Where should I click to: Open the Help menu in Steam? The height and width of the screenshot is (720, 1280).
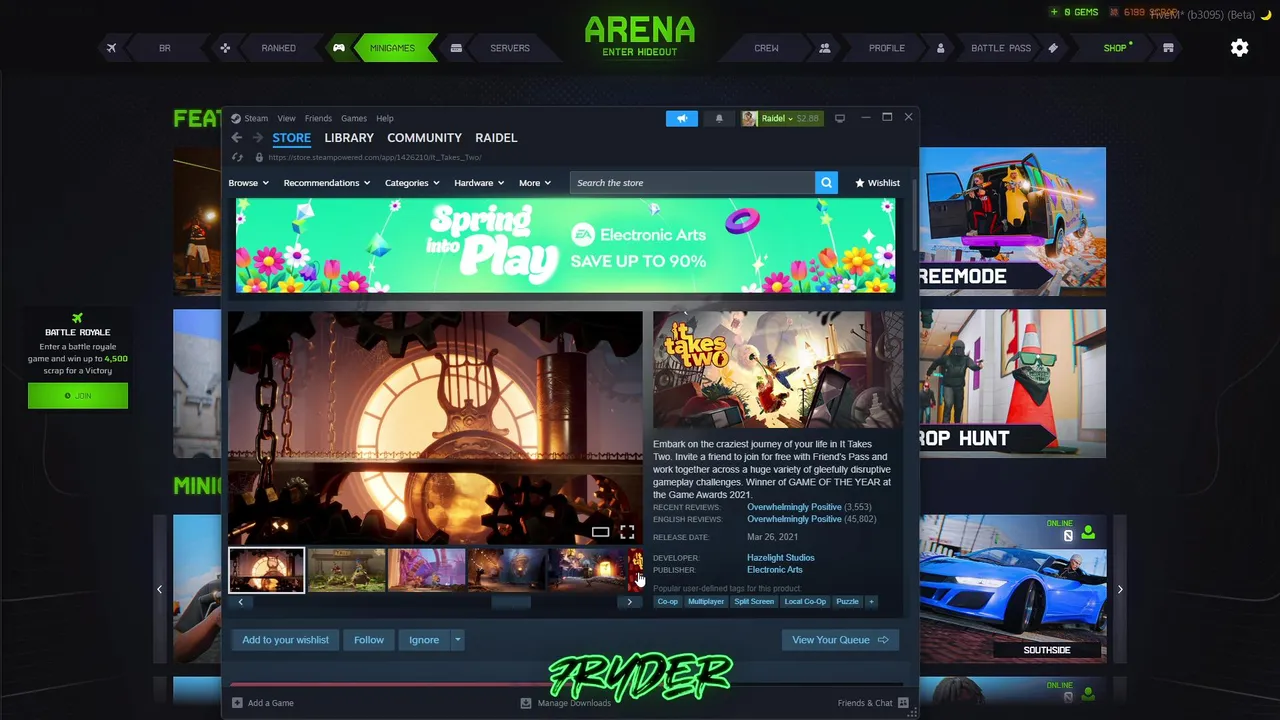pyautogui.click(x=385, y=118)
